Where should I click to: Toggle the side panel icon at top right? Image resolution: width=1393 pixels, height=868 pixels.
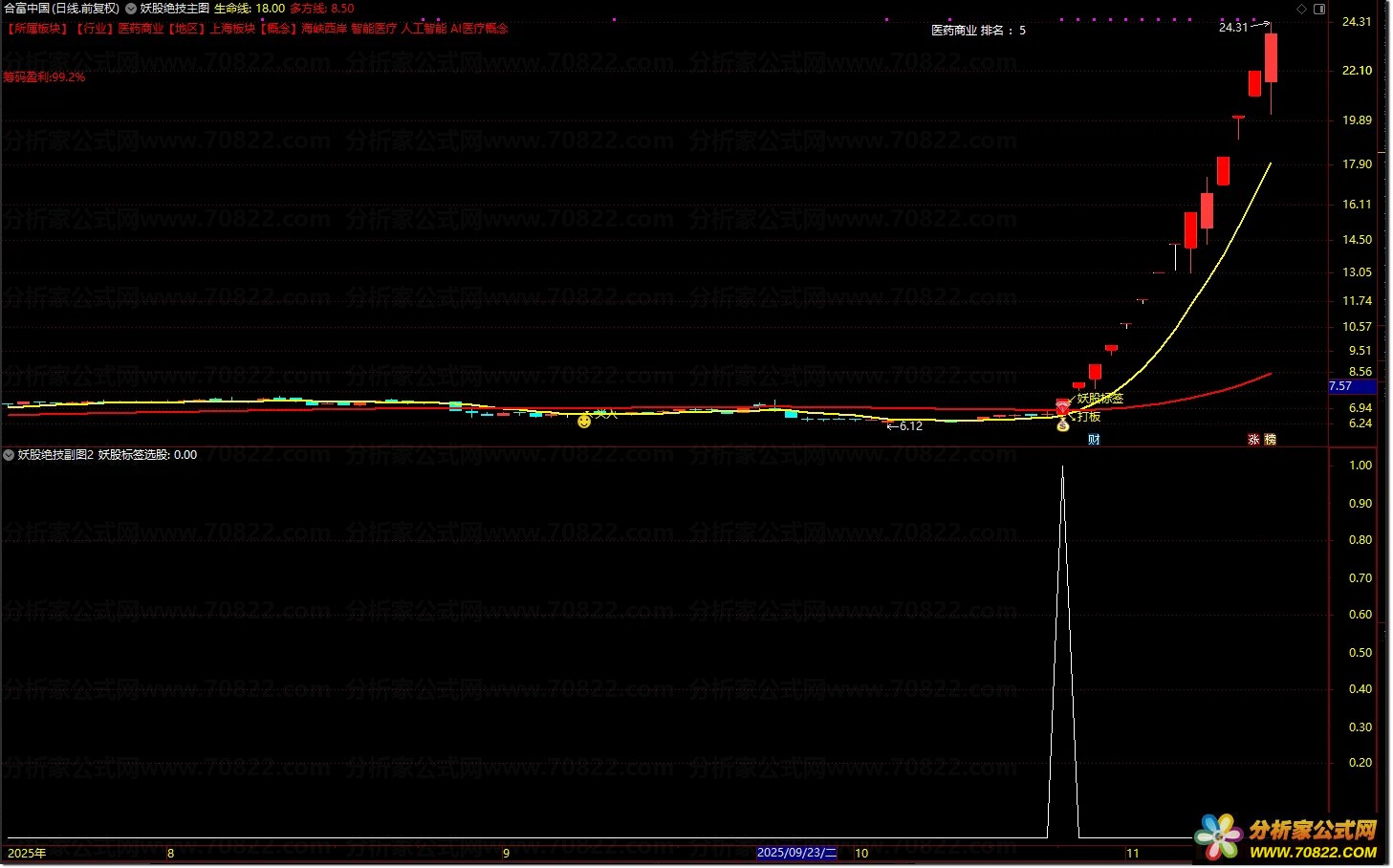click(1319, 9)
